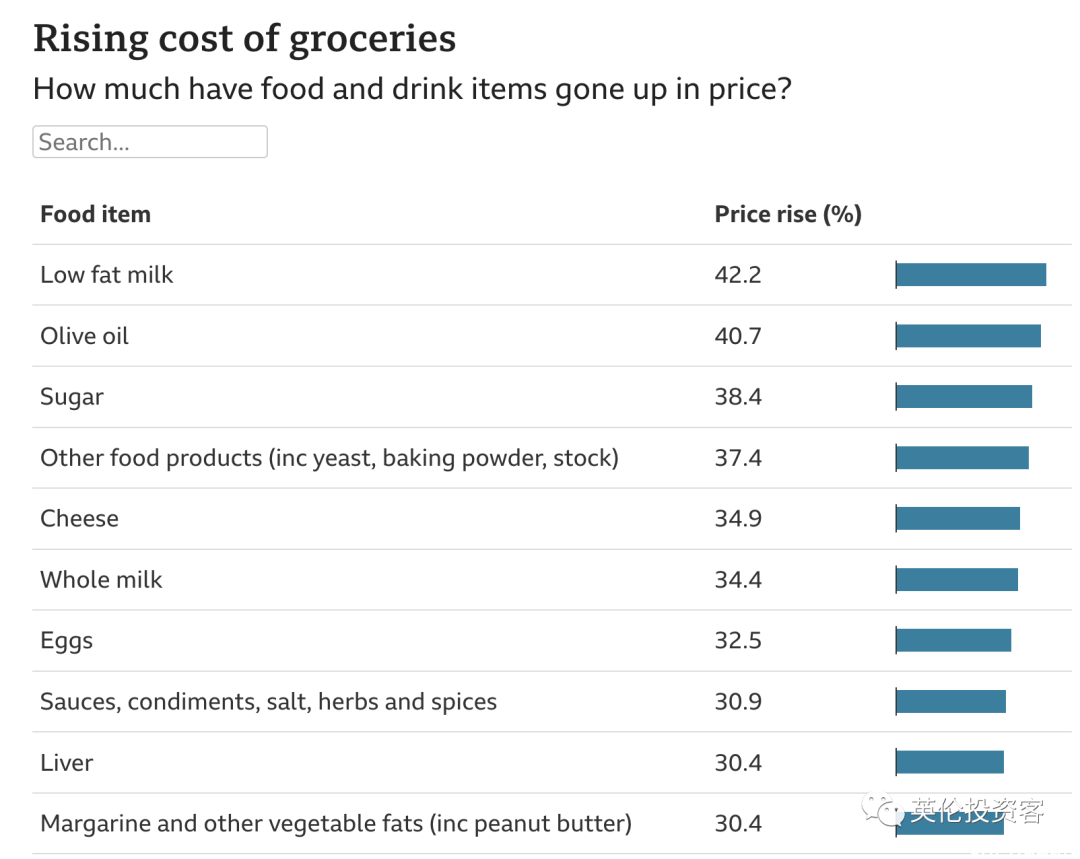Click the 42.2 price rise value

click(x=738, y=275)
